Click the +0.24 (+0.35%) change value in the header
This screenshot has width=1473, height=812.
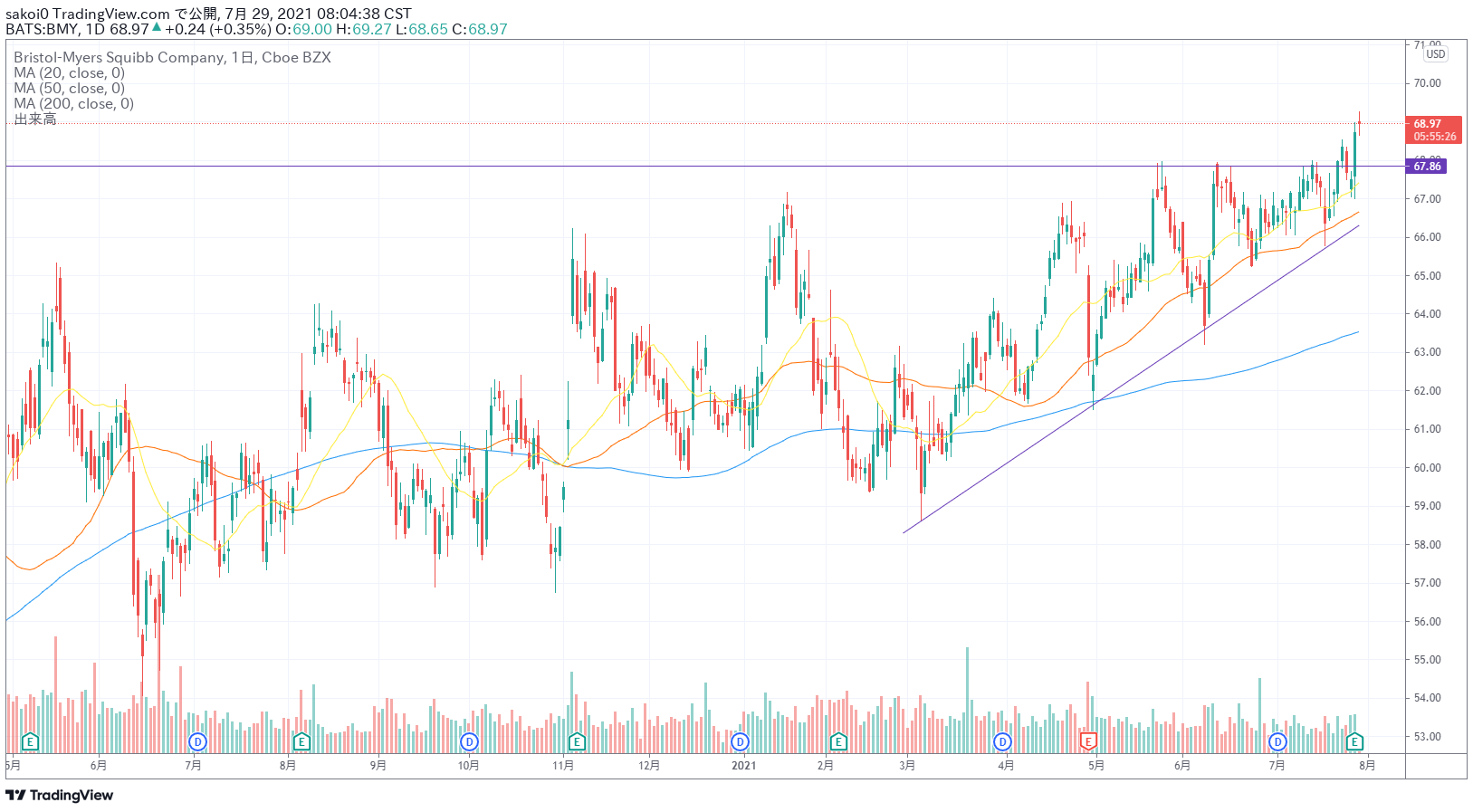point(217,29)
